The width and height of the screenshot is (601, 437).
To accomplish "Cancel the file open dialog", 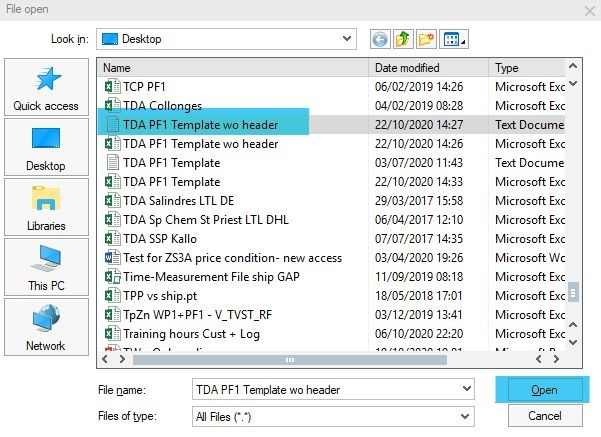I will pos(545,414).
